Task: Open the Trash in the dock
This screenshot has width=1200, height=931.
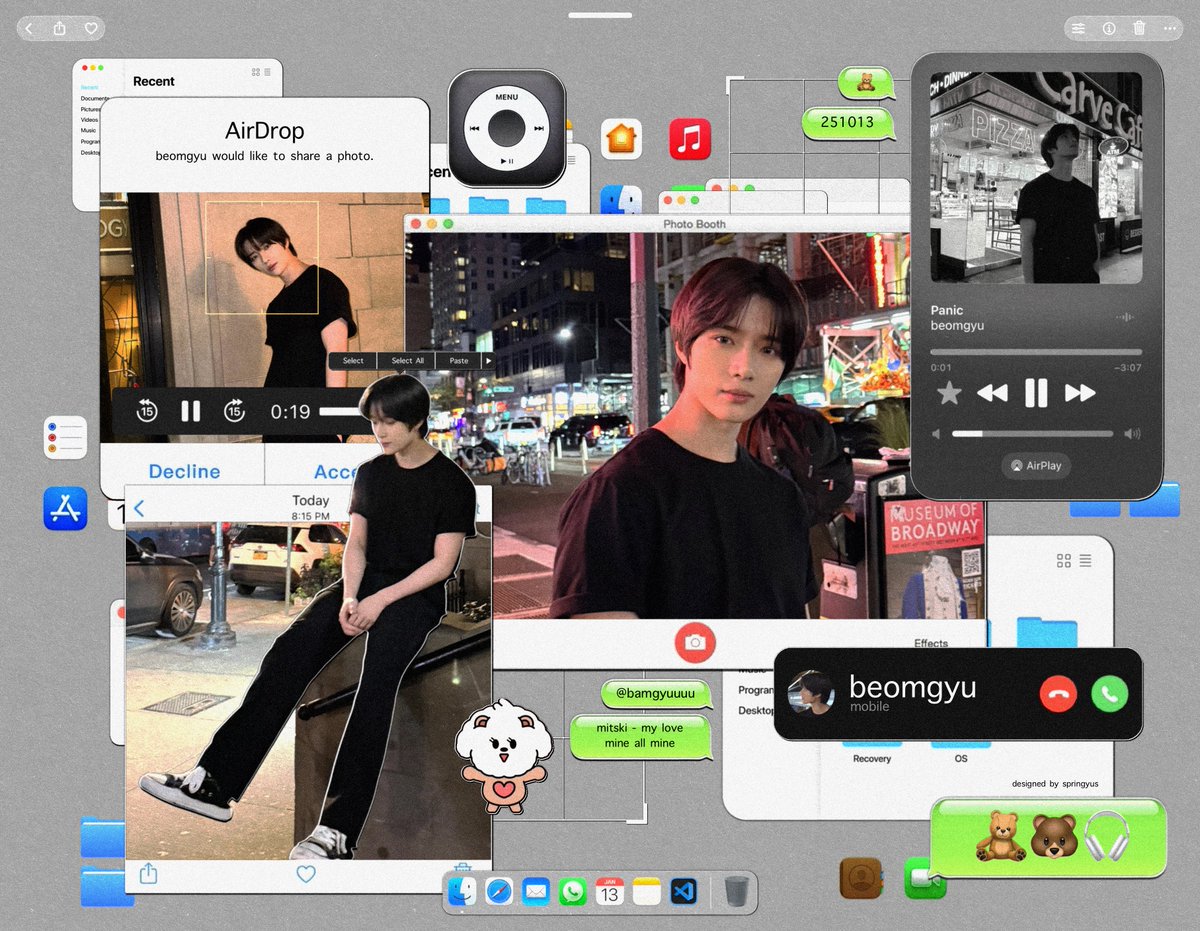Action: coord(736,891)
